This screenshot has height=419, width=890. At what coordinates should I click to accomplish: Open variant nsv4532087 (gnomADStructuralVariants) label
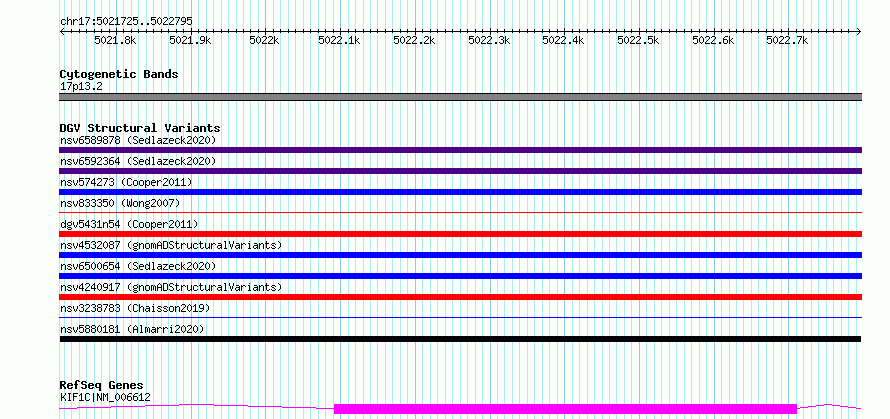(x=171, y=245)
